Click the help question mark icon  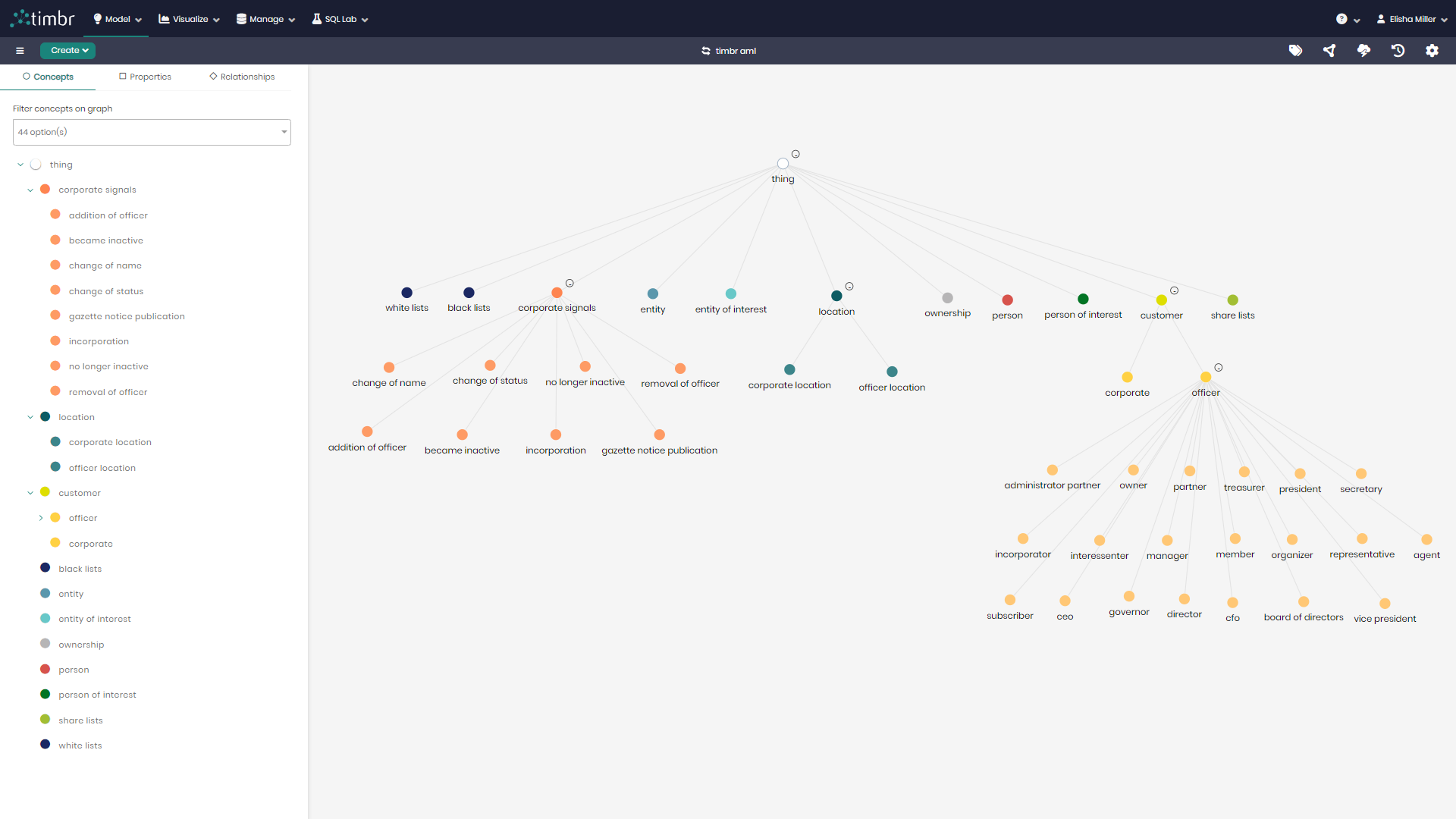coord(1341,19)
